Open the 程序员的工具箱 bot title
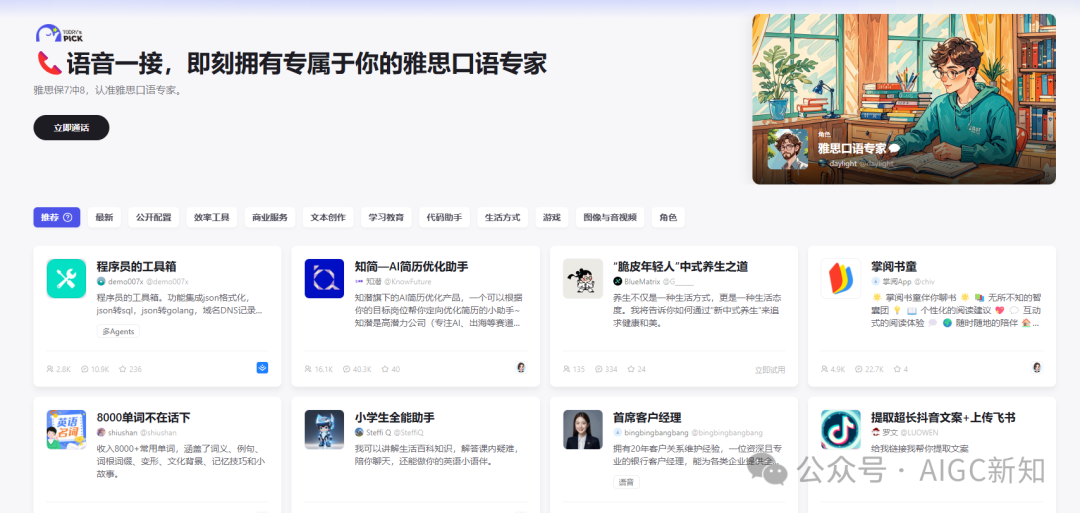1080x513 pixels. (x=137, y=266)
